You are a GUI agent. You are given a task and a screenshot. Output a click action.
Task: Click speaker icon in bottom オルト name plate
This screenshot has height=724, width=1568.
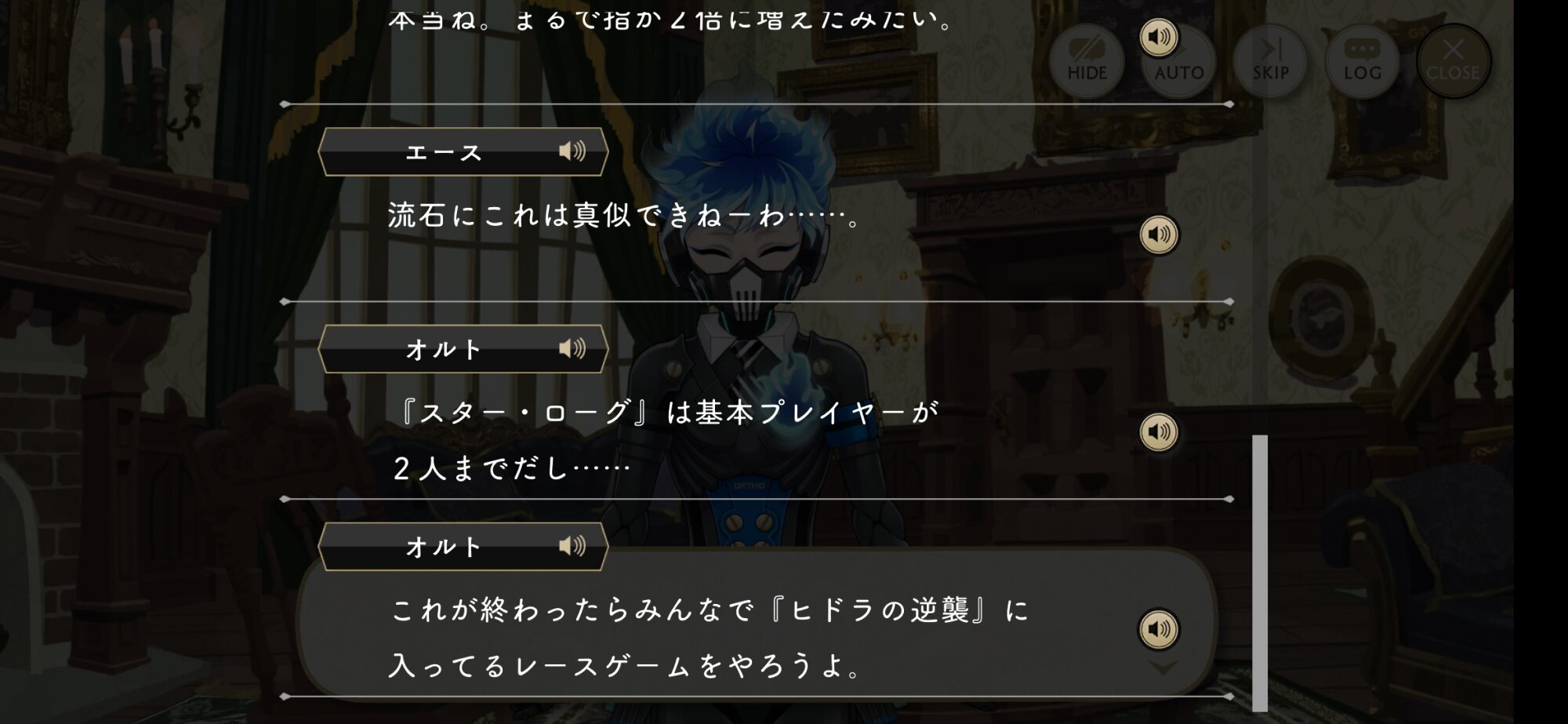click(x=572, y=546)
